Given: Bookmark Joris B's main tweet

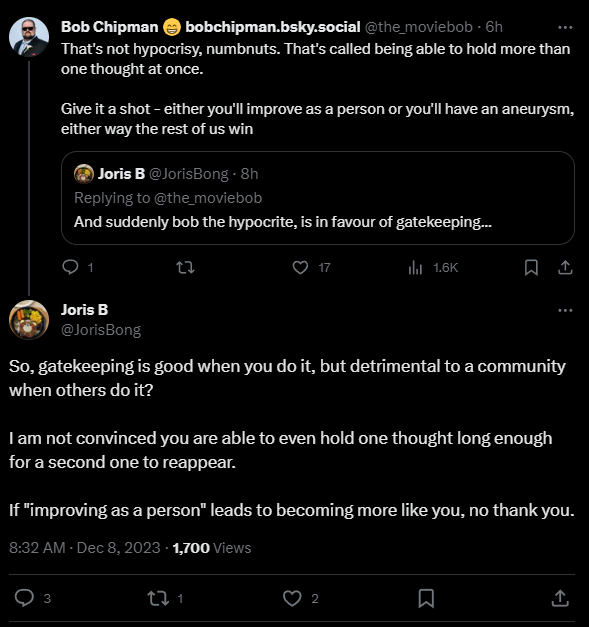Looking at the screenshot, I should tap(426, 598).
